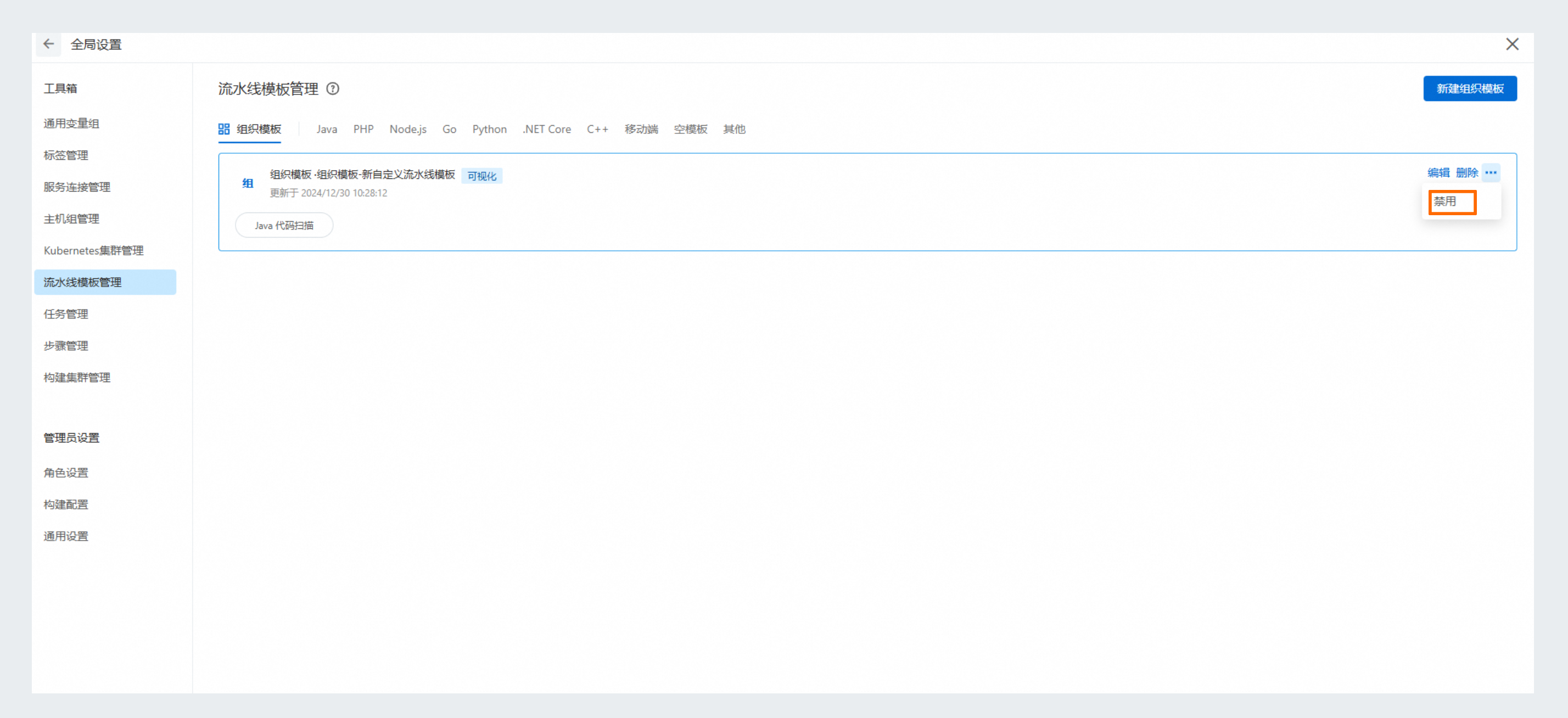The width and height of the screenshot is (1568, 718).
Task: Switch to the 空模板 tab
Action: pos(690,129)
